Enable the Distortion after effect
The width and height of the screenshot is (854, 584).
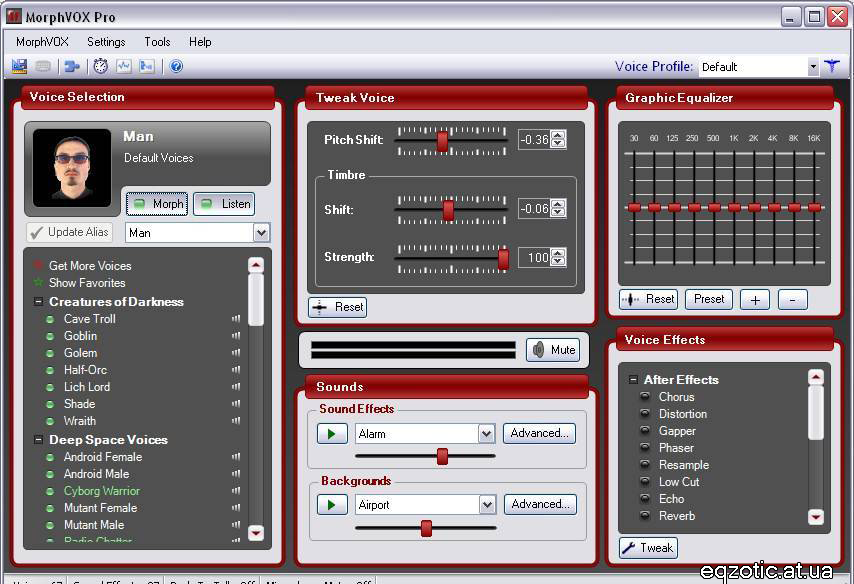(x=644, y=413)
